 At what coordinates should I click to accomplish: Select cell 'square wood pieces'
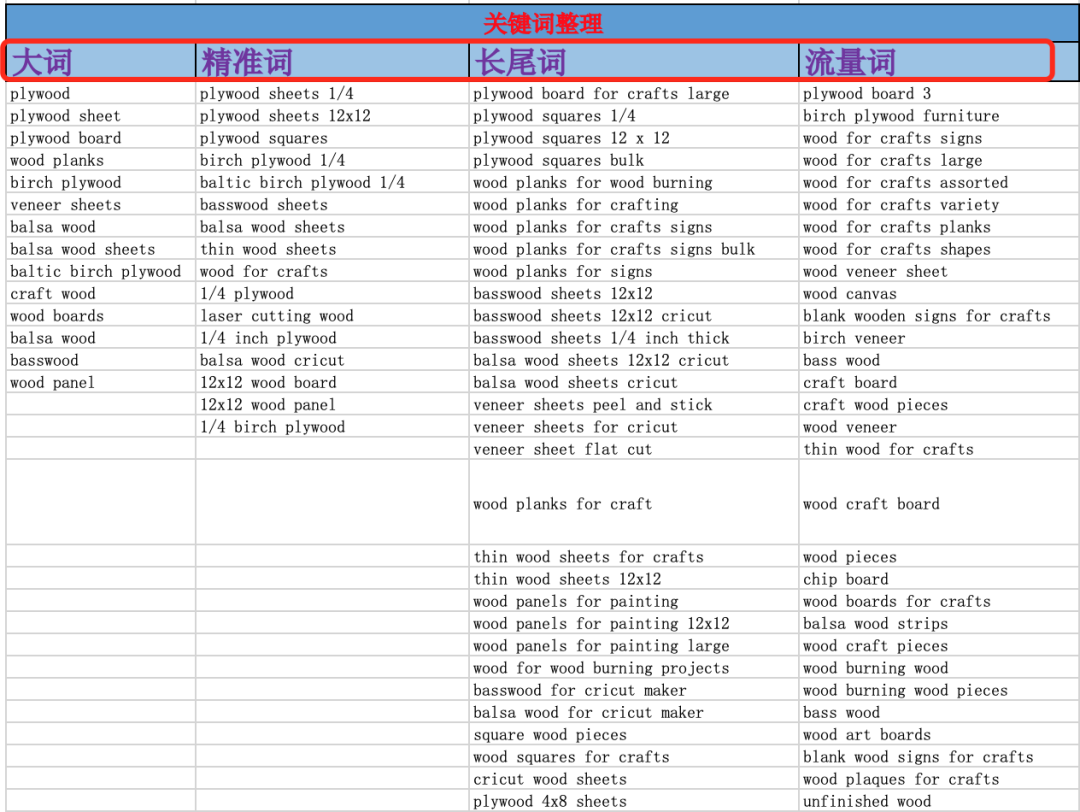(x=634, y=735)
